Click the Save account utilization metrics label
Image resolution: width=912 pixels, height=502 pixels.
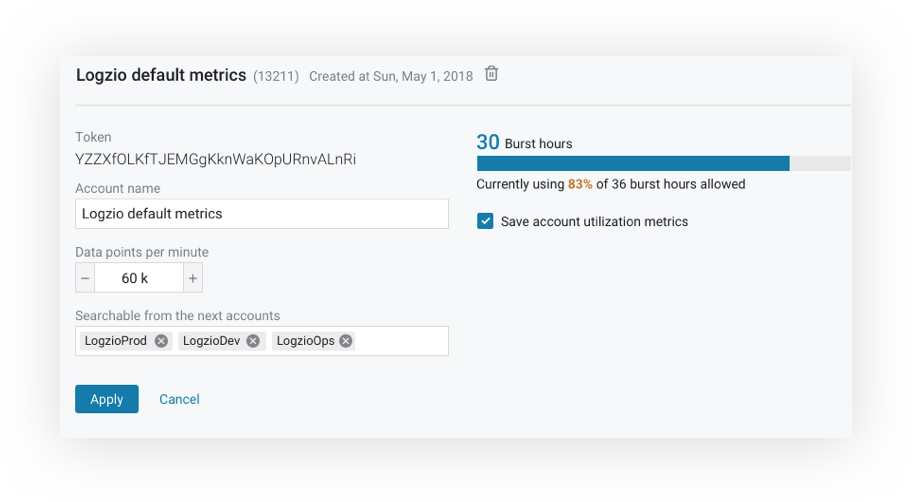594,222
